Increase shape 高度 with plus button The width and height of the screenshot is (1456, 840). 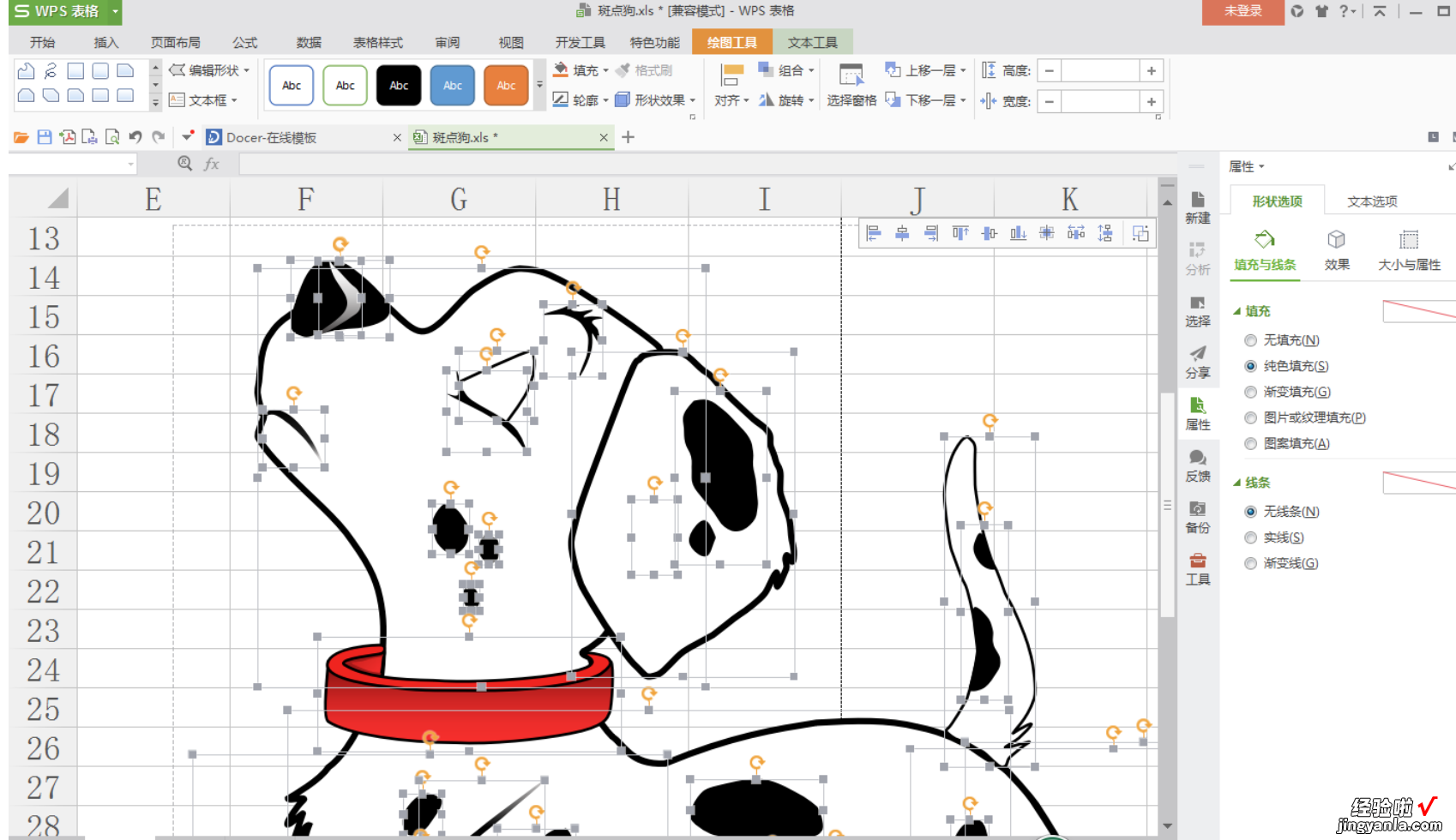(1152, 71)
